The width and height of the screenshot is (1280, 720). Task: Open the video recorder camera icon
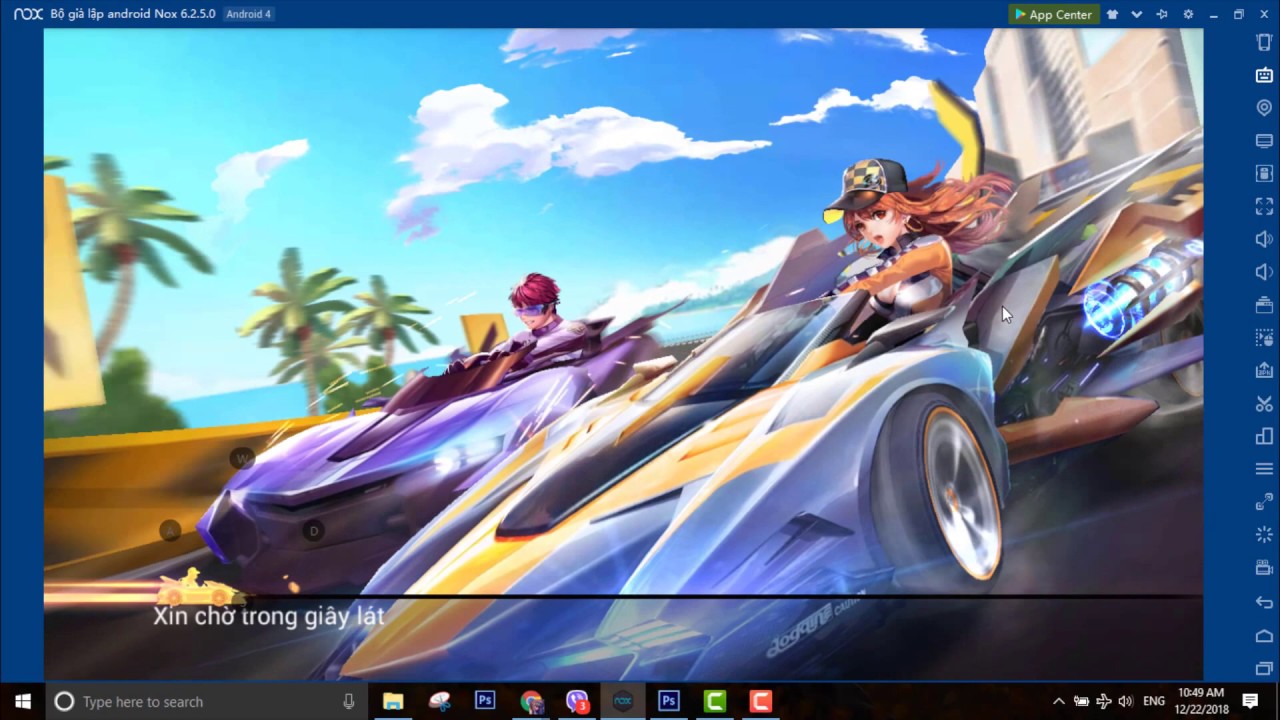[1264, 568]
